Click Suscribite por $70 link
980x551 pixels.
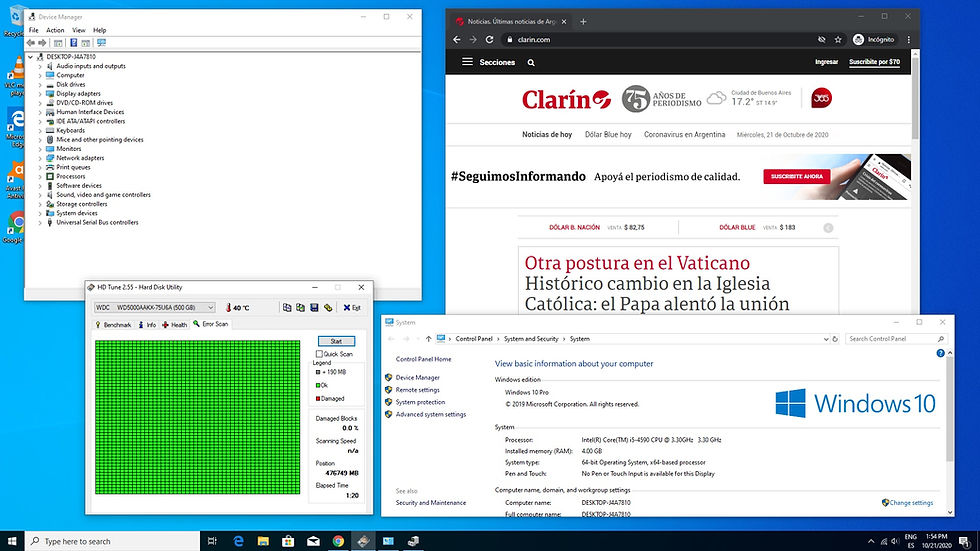874,62
